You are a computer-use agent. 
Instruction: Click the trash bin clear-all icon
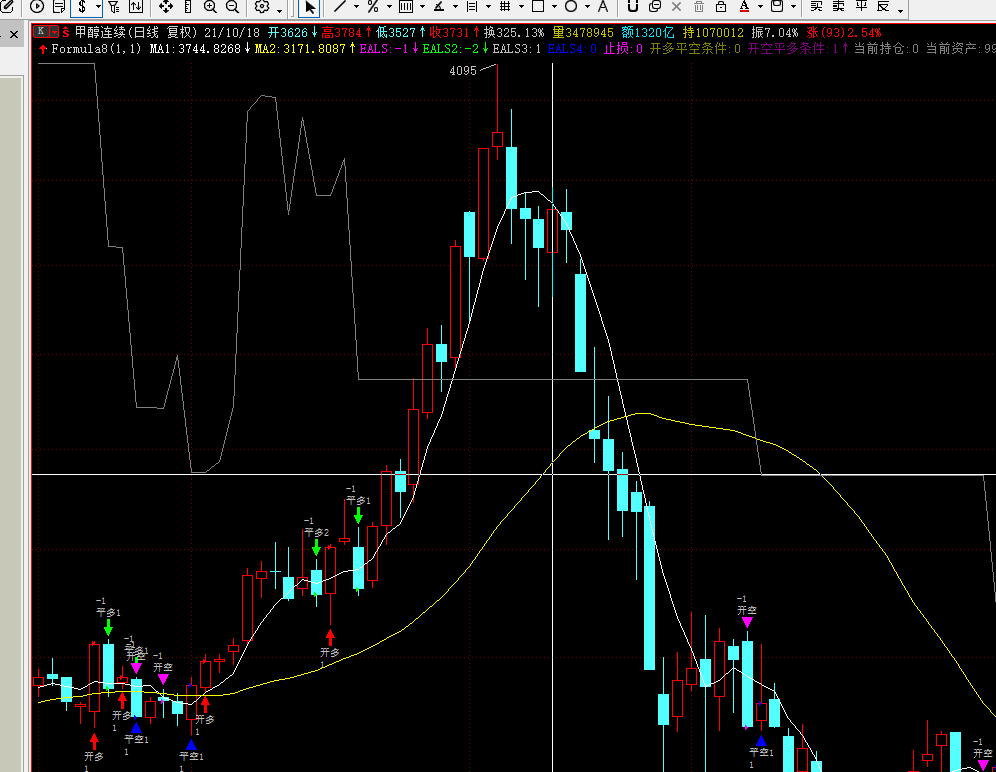pyautogui.click(x=699, y=6)
